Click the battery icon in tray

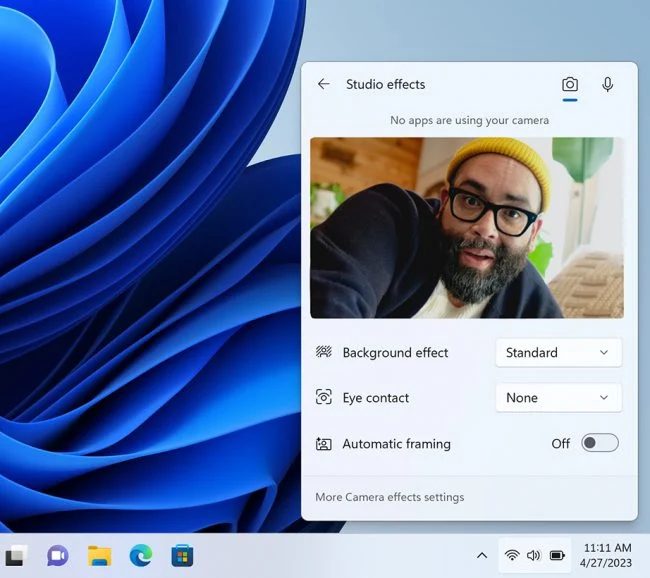(557, 555)
